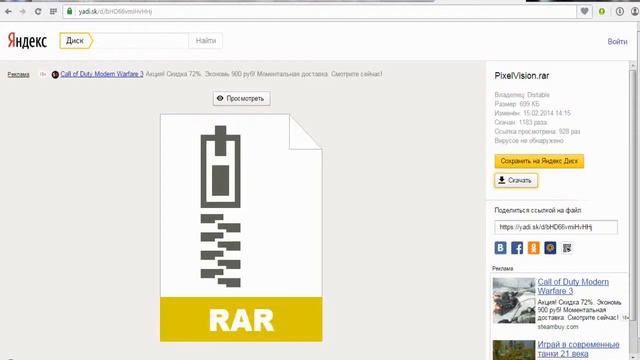The height and width of the screenshot is (360, 640).
Task: Click the address bar URL yadi.sk
Action: [x=115, y=11]
